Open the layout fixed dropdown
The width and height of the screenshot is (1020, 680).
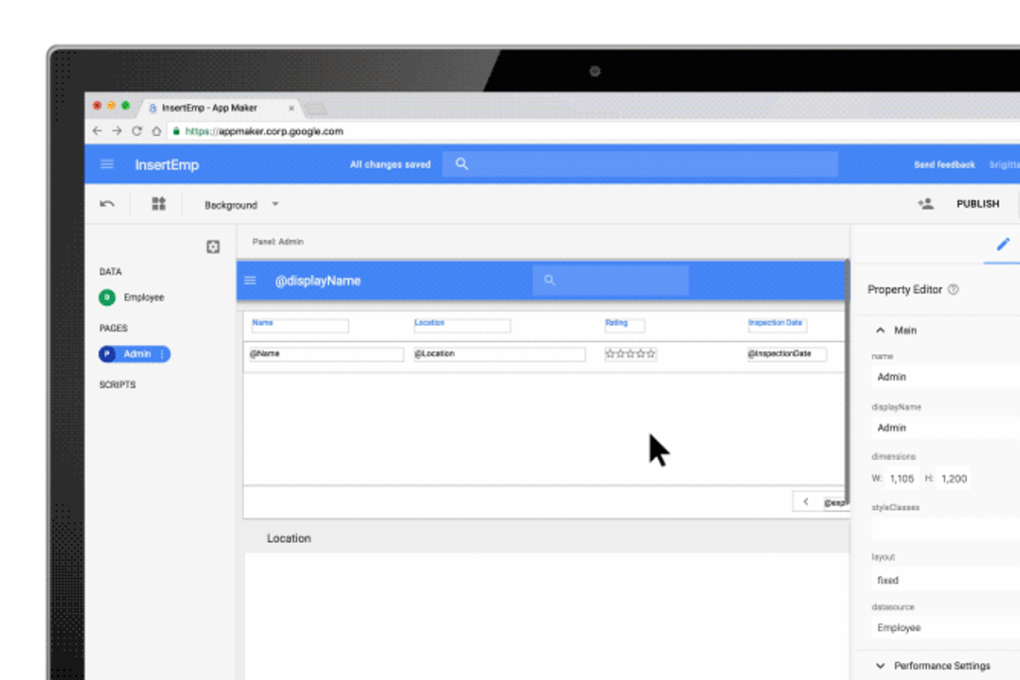tap(946, 580)
